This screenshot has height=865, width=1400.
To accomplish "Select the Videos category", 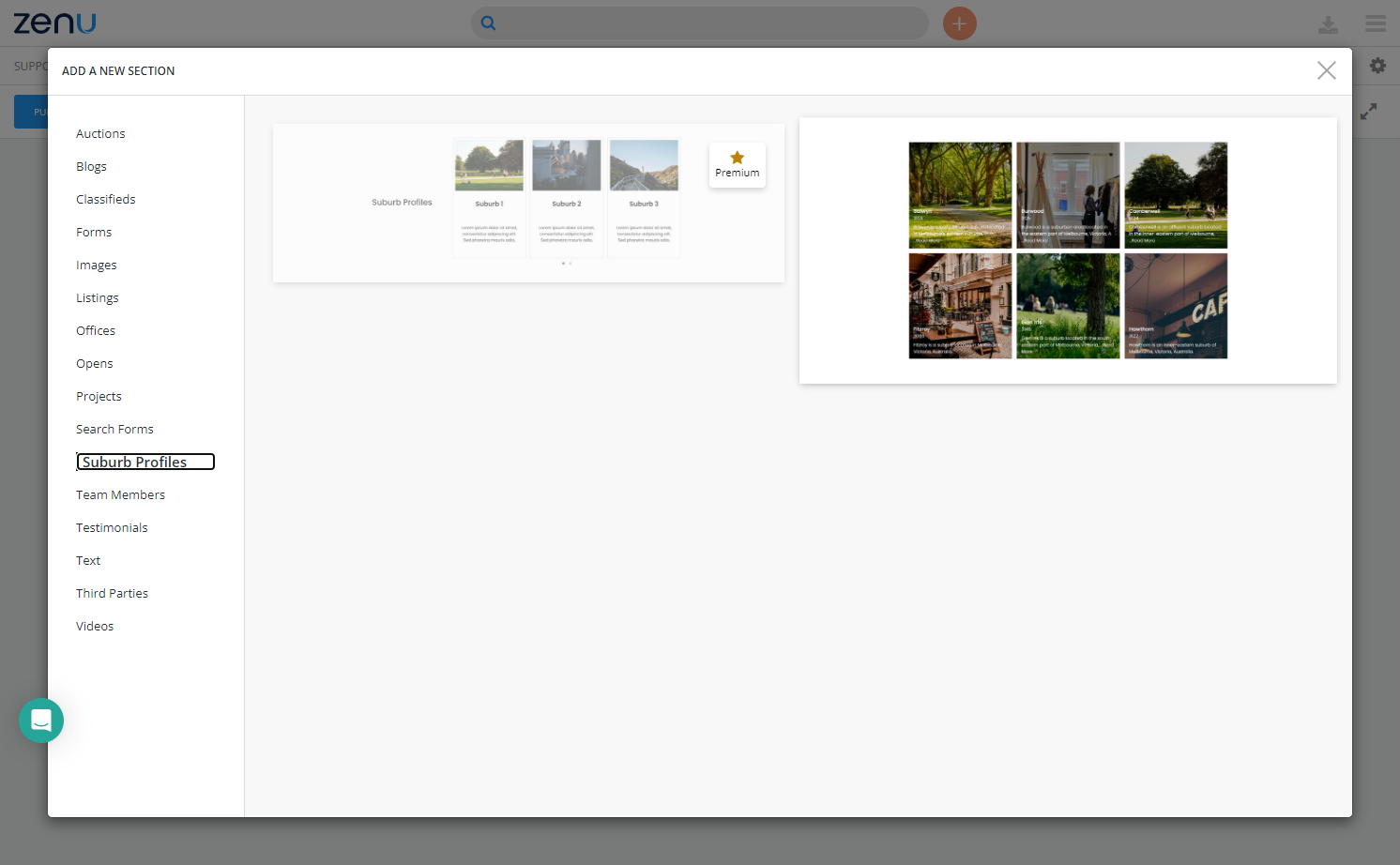I will coord(95,627).
